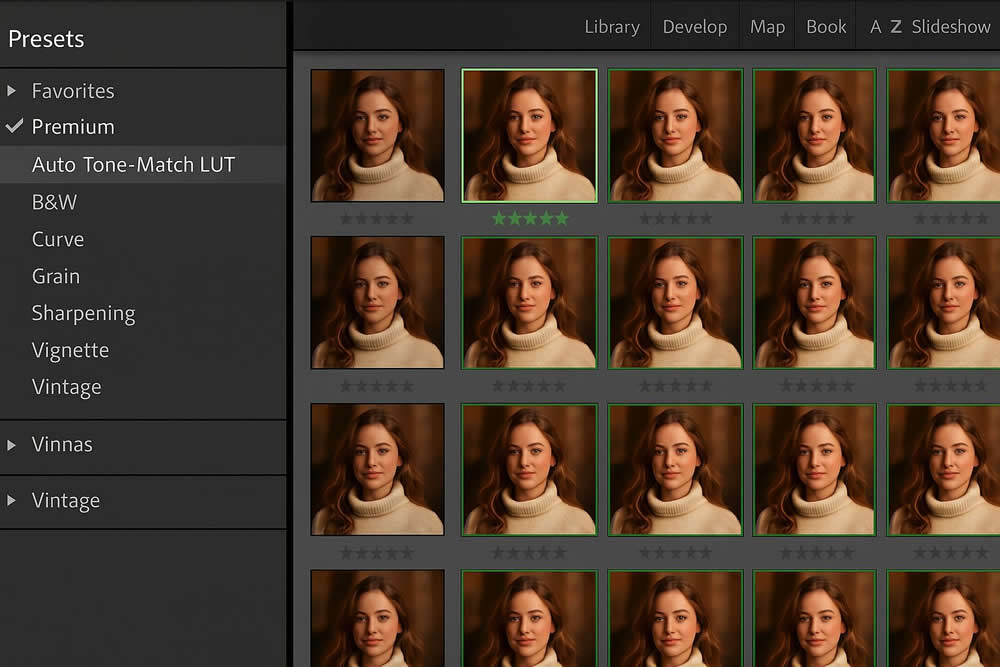Expand the bottom Vintage preset group
This screenshot has width=1000, height=667.
coord(12,501)
